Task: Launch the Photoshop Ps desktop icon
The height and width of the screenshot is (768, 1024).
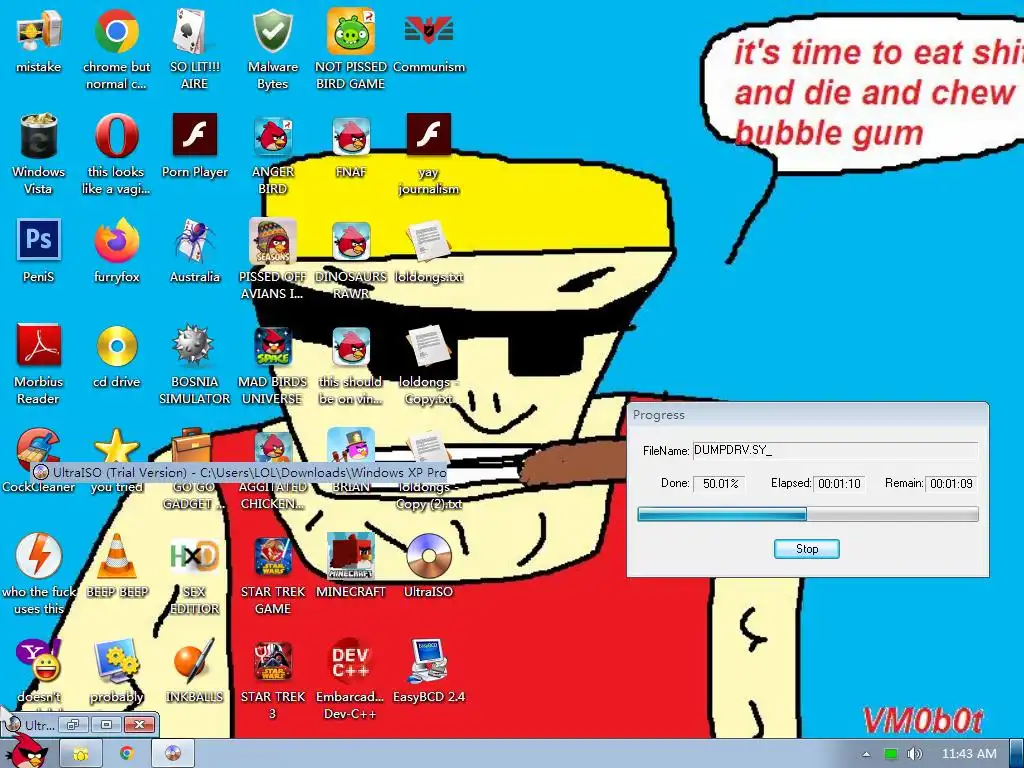Action: pos(39,240)
